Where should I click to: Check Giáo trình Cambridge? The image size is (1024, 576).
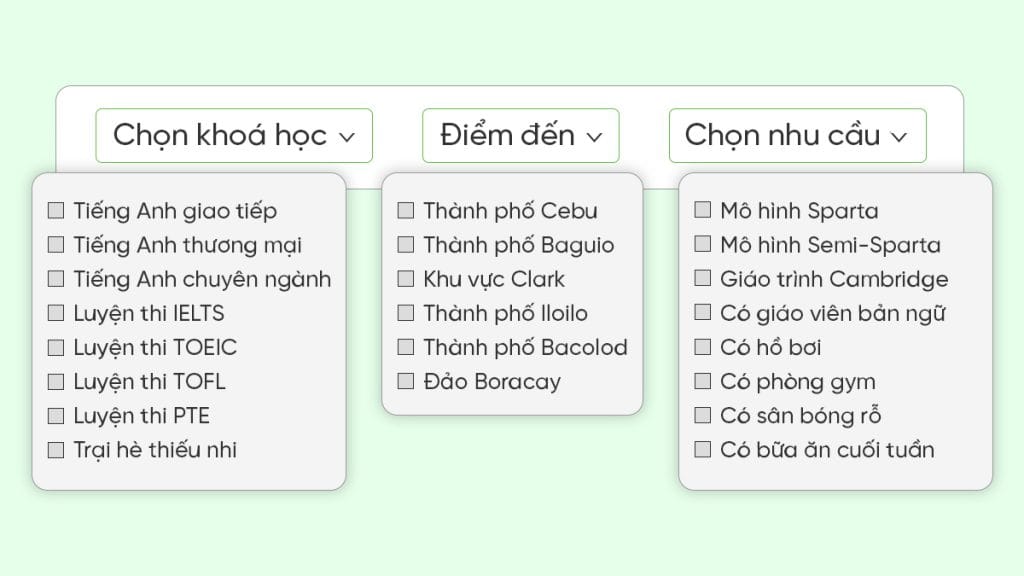coord(702,279)
